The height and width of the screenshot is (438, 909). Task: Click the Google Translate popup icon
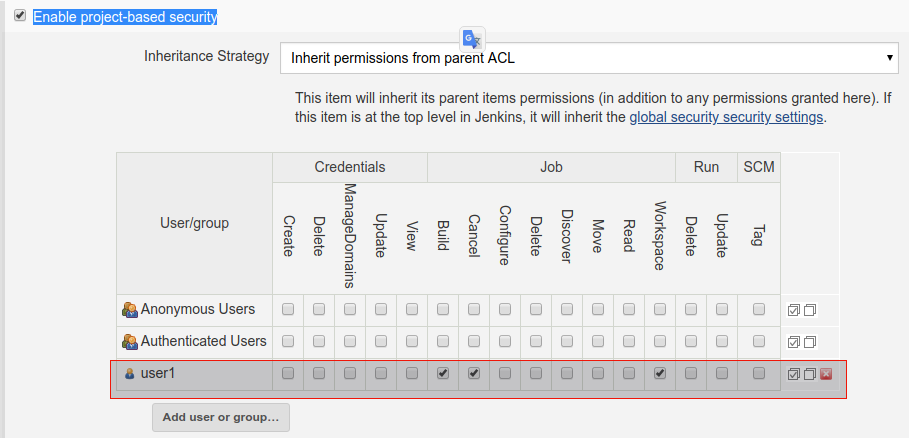tap(472, 39)
